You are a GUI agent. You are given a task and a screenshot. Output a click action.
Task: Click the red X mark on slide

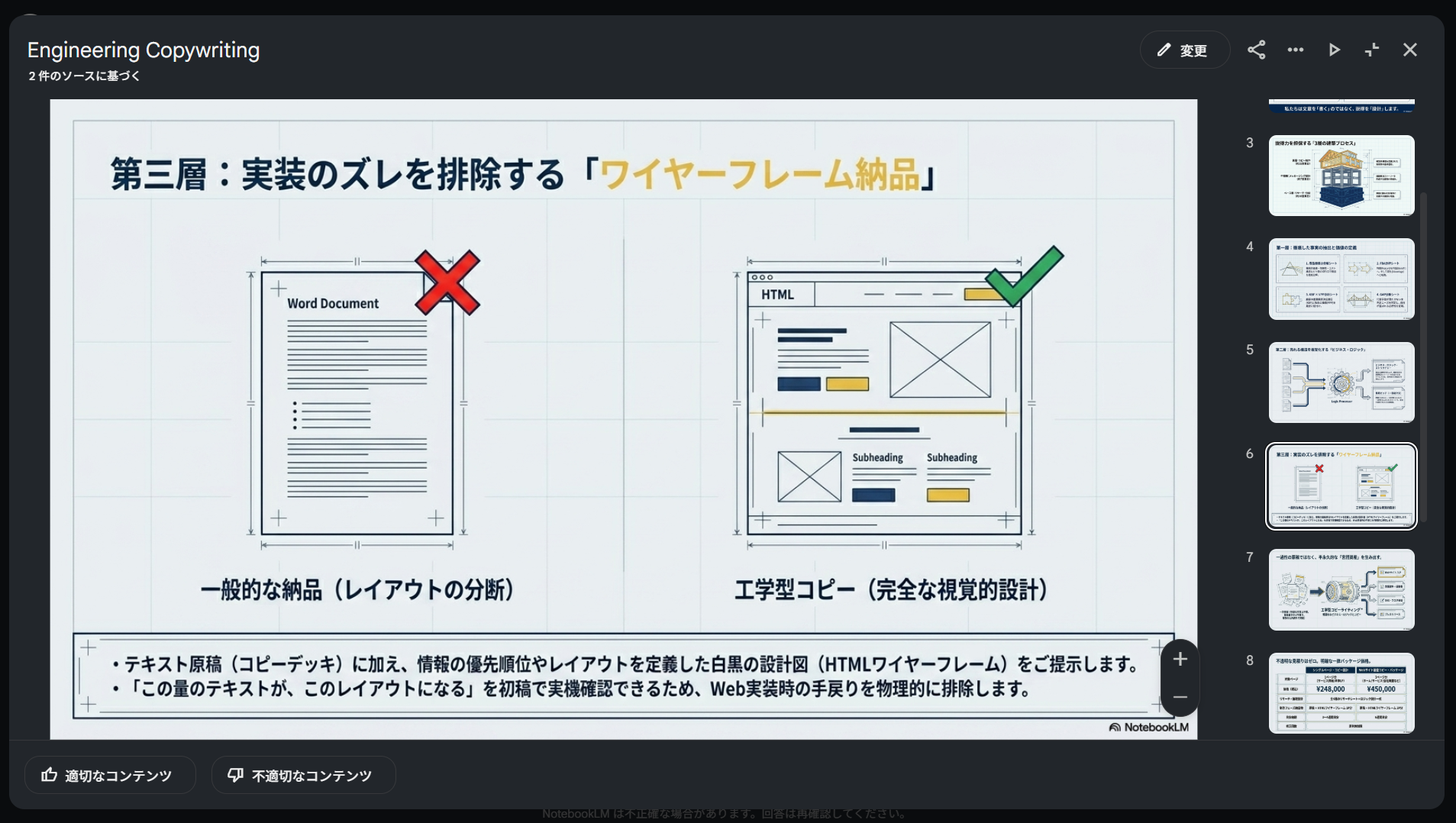447,282
